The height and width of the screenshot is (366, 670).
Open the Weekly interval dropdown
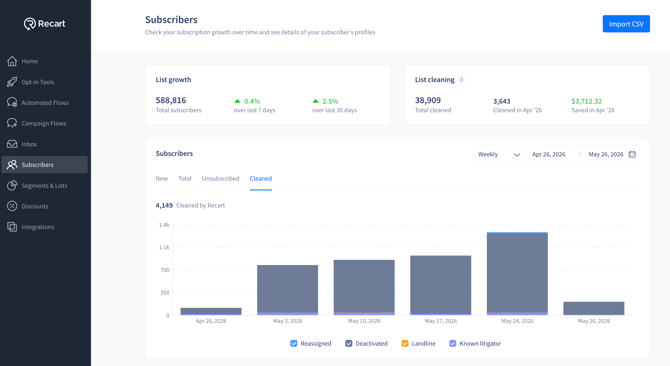click(x=499, y=154)
